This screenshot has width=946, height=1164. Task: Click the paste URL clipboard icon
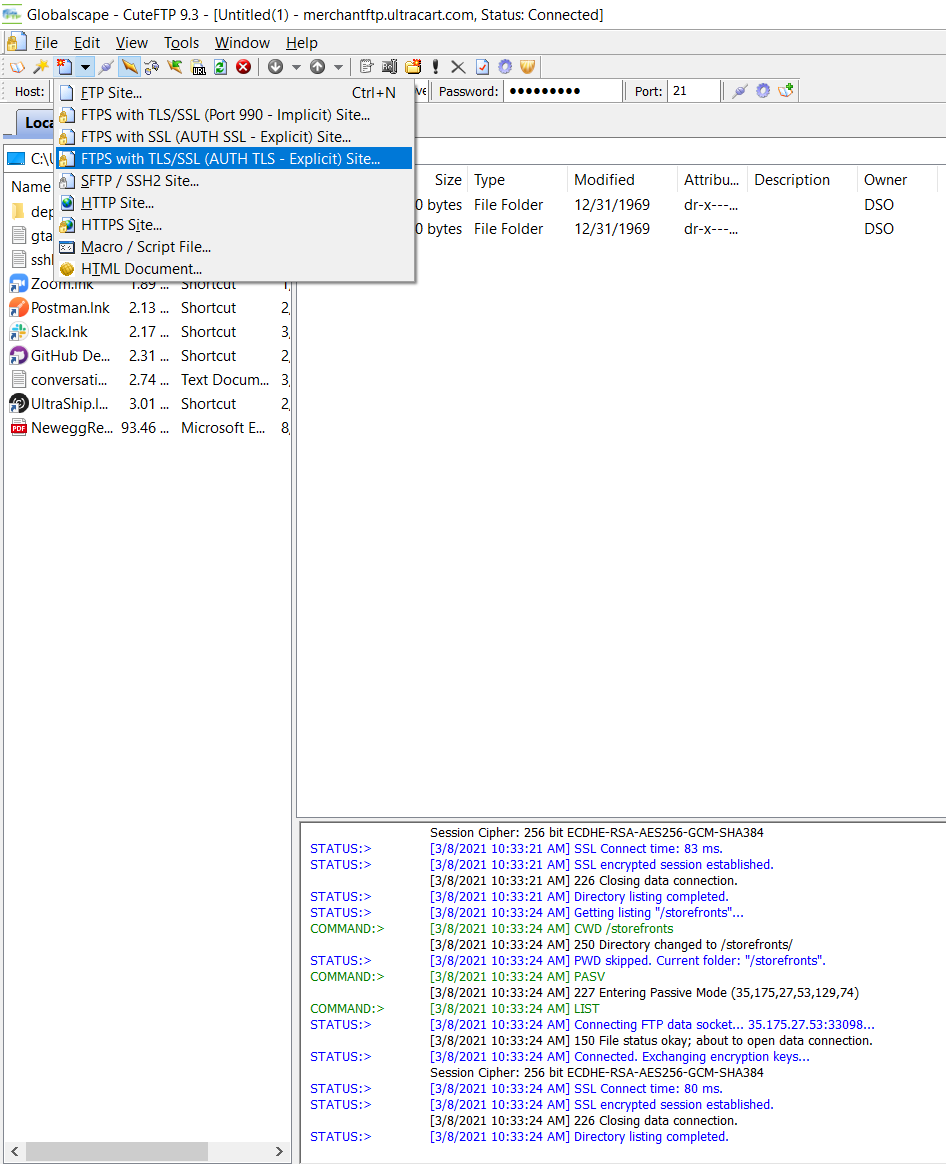click(198, 67)
